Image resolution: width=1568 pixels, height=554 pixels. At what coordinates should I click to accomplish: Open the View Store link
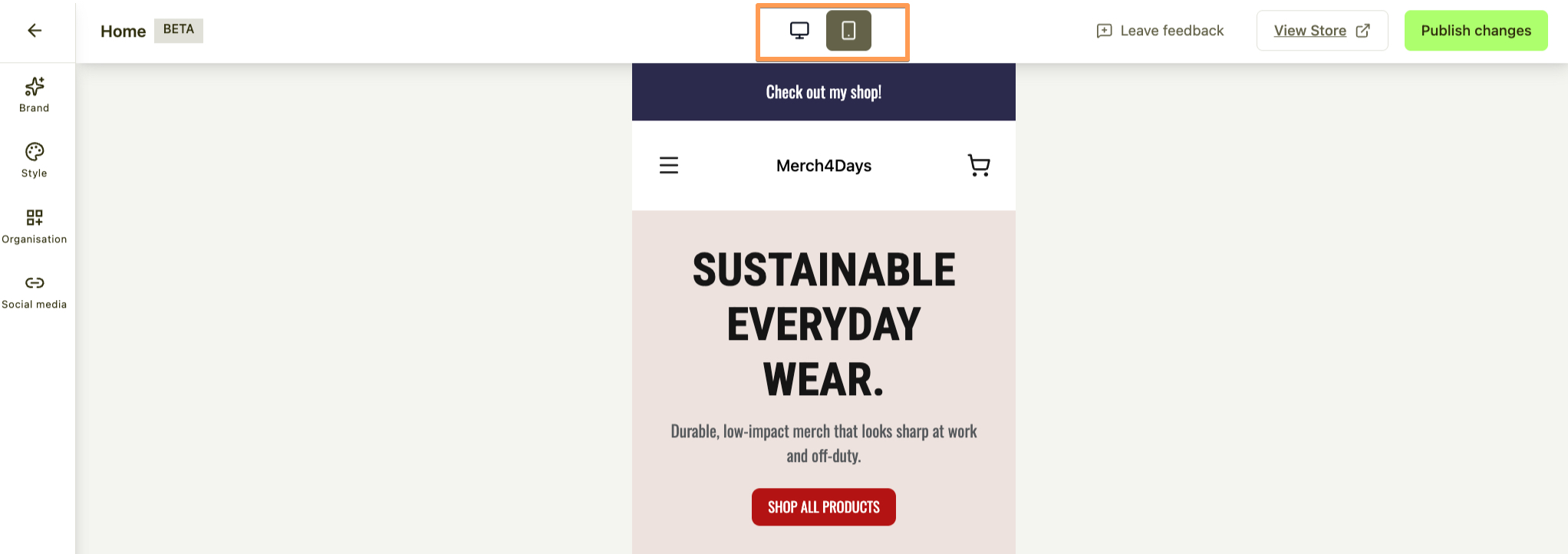click(1309, 31)
